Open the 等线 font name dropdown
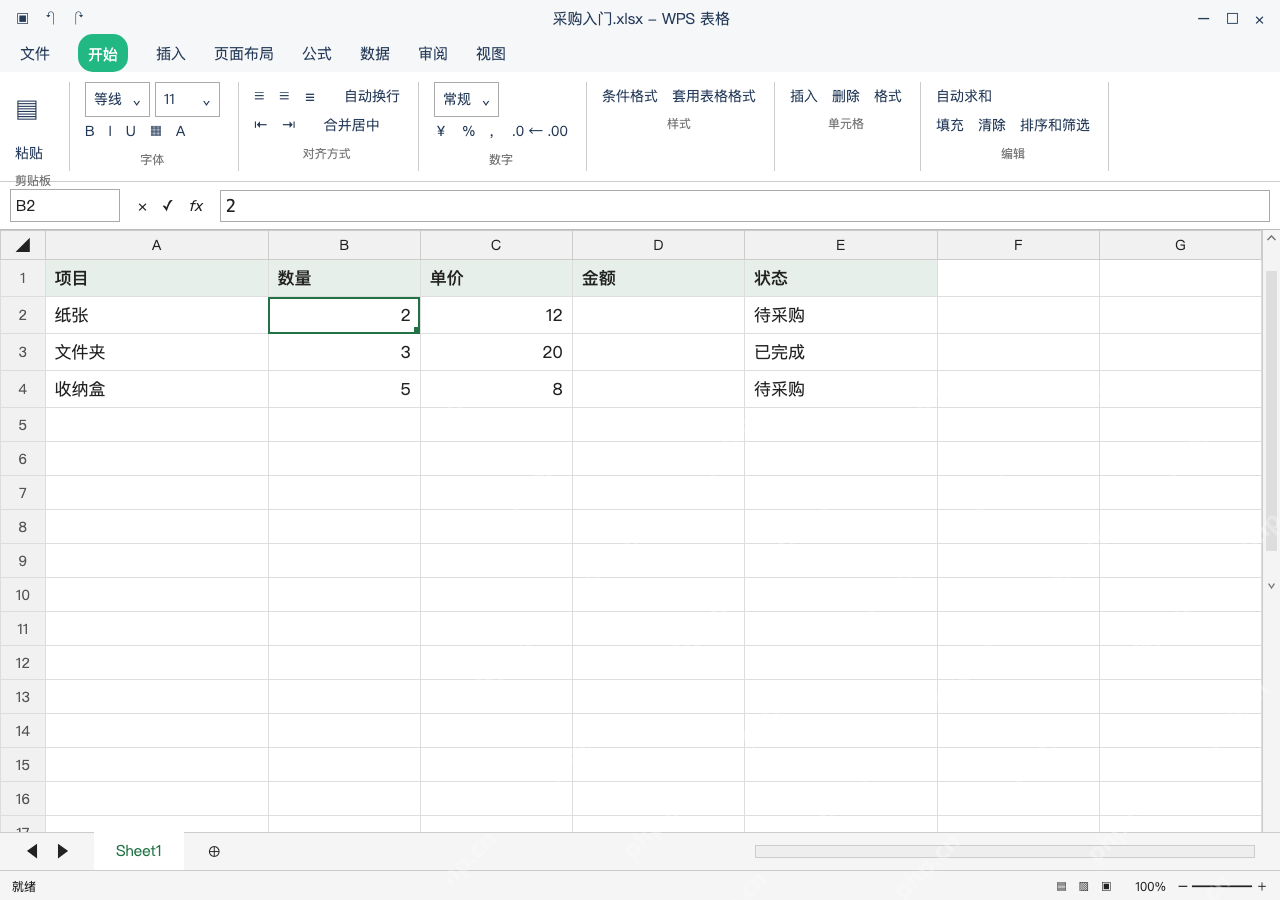Image resolution: width=1280 pixels, height=900 pixels. click(118, 99)
